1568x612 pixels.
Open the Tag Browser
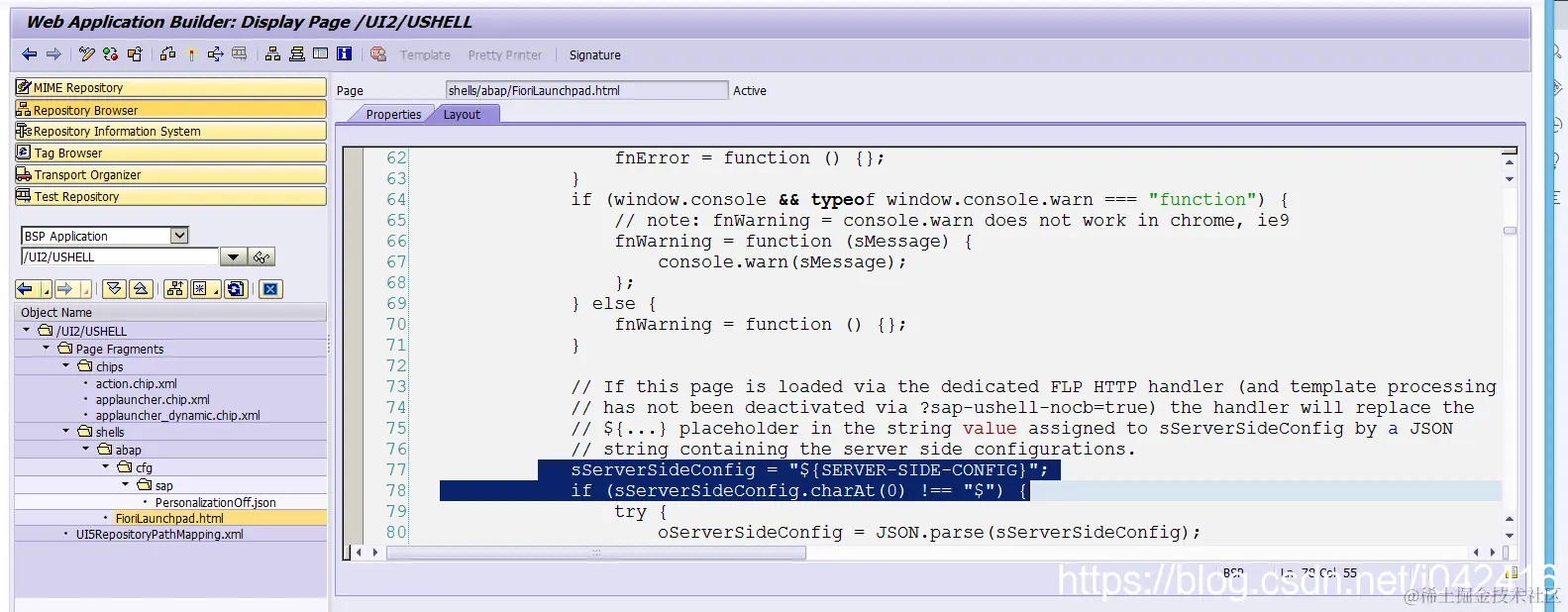point(170,153)
